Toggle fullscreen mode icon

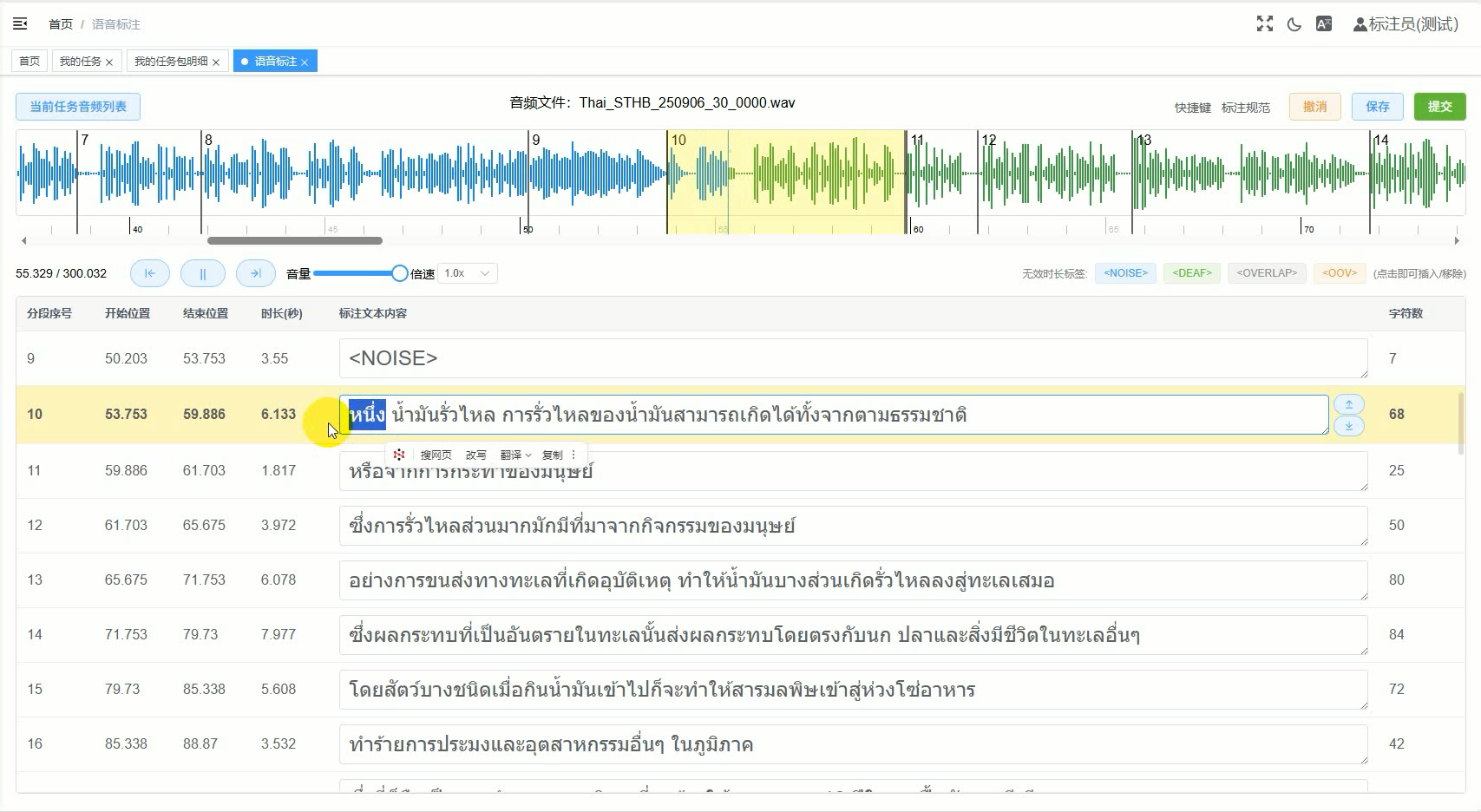[x=1265, y=24]
